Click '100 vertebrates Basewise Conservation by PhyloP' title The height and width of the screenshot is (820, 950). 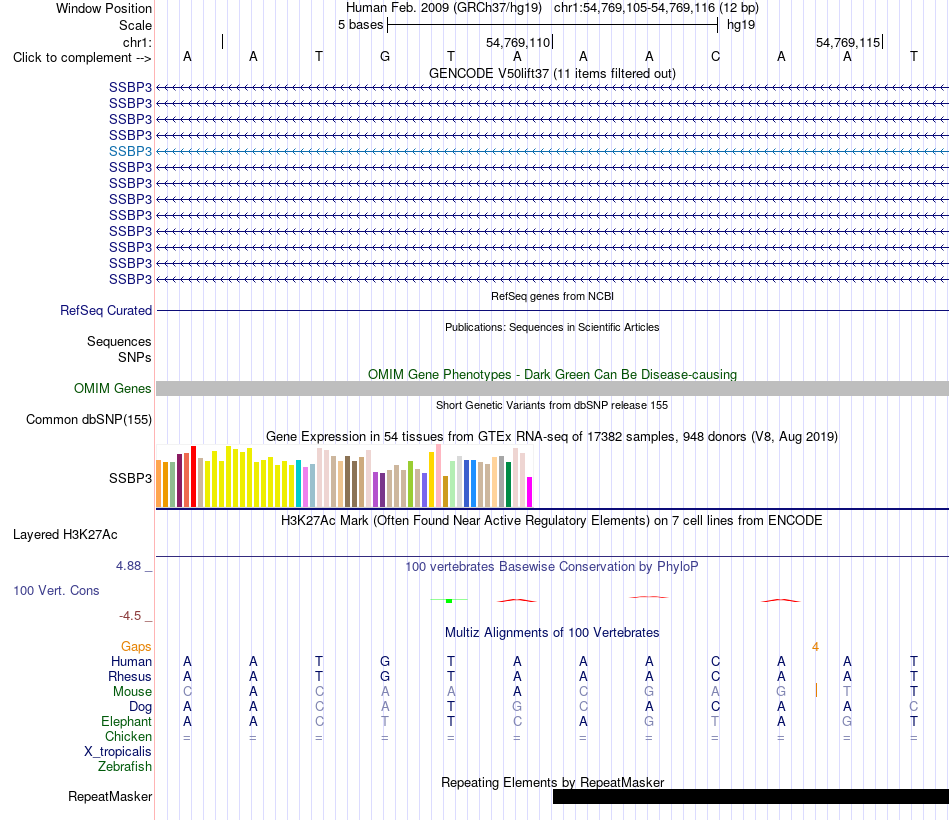pyautogui.click(x=552, y=567)
